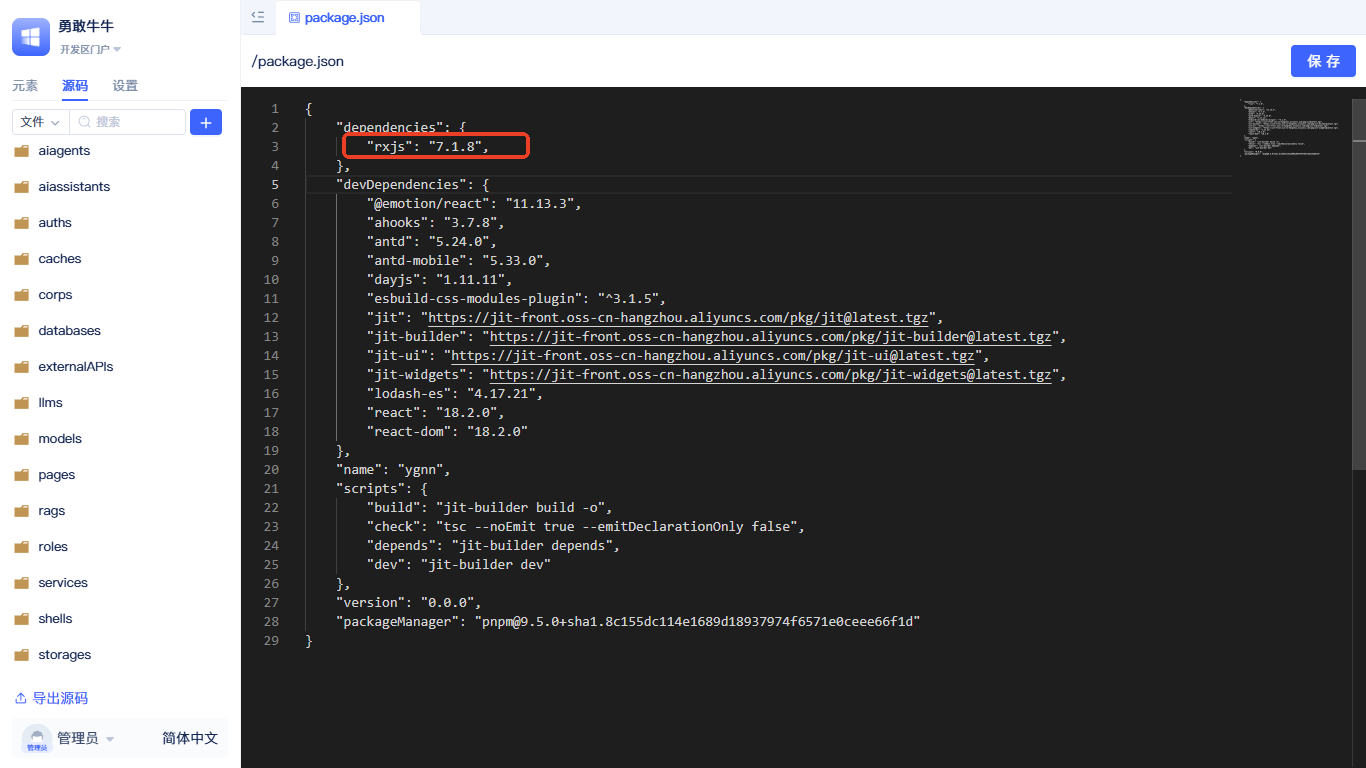
Task: Click the services folder icon
Action: pyautogui.click(x=21, y=583)
